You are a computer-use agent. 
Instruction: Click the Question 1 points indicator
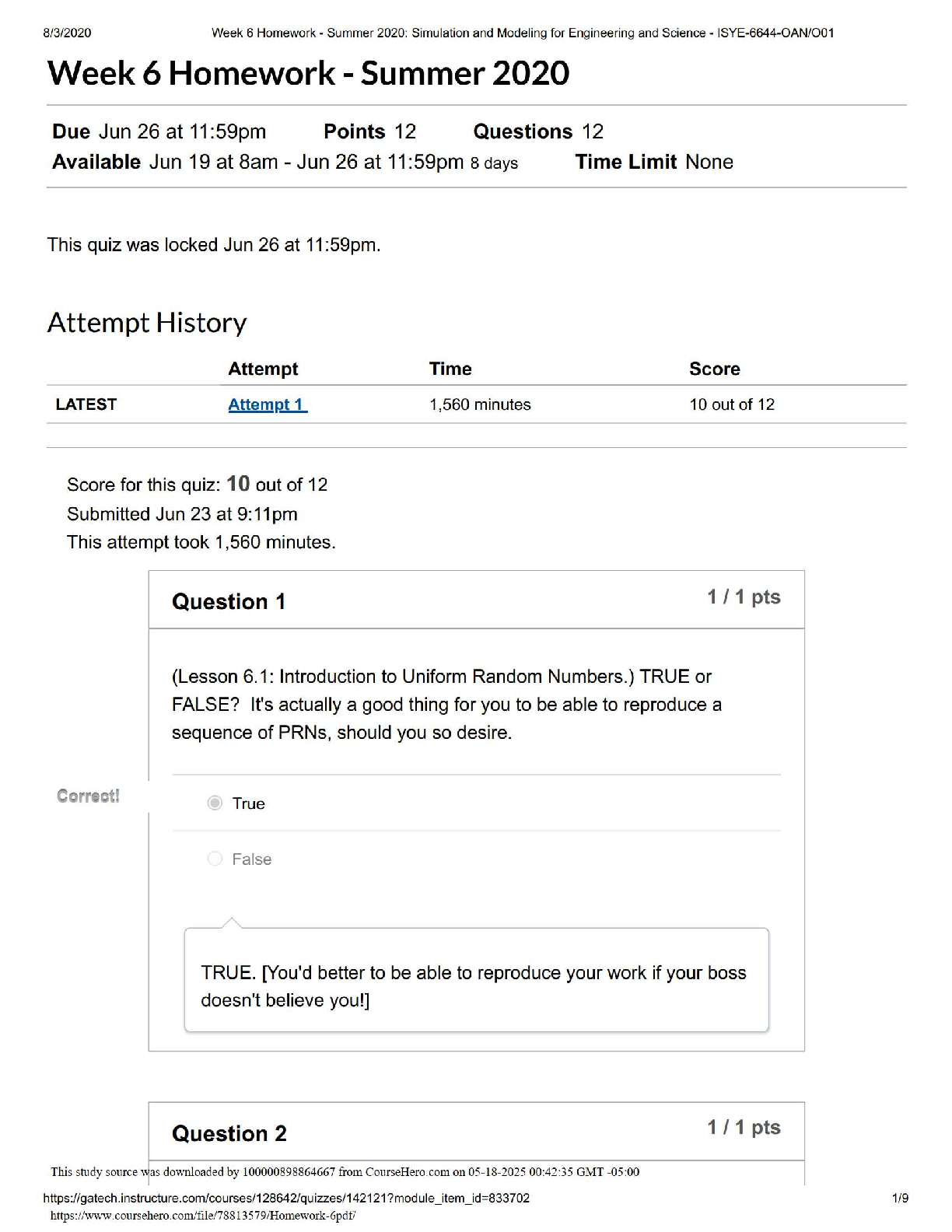(743, 597)
